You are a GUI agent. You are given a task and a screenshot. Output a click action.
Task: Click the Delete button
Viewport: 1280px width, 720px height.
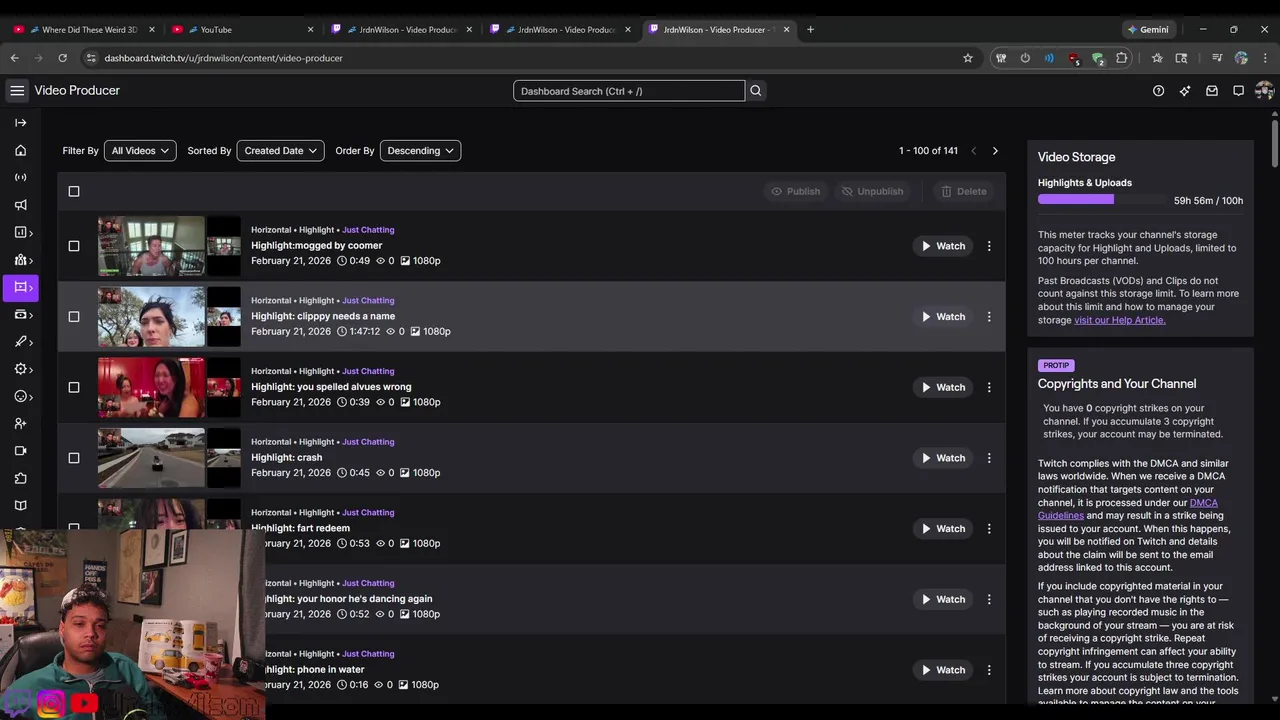point(964,191)
